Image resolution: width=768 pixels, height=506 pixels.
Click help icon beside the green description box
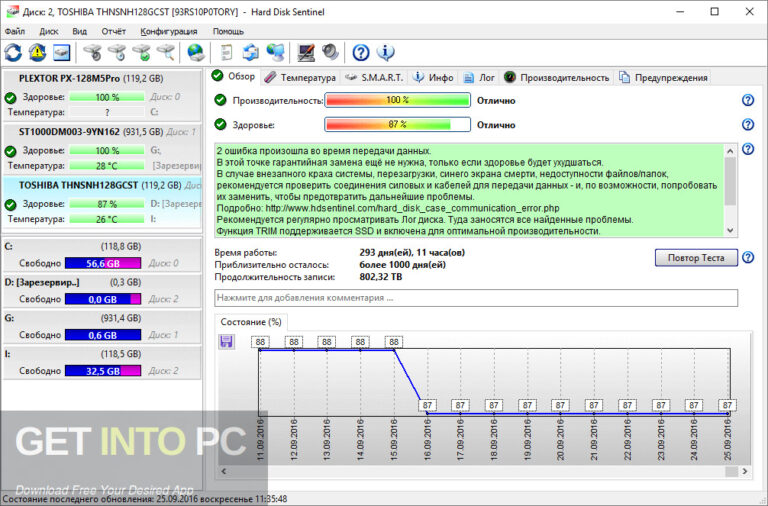pos(748,149)
